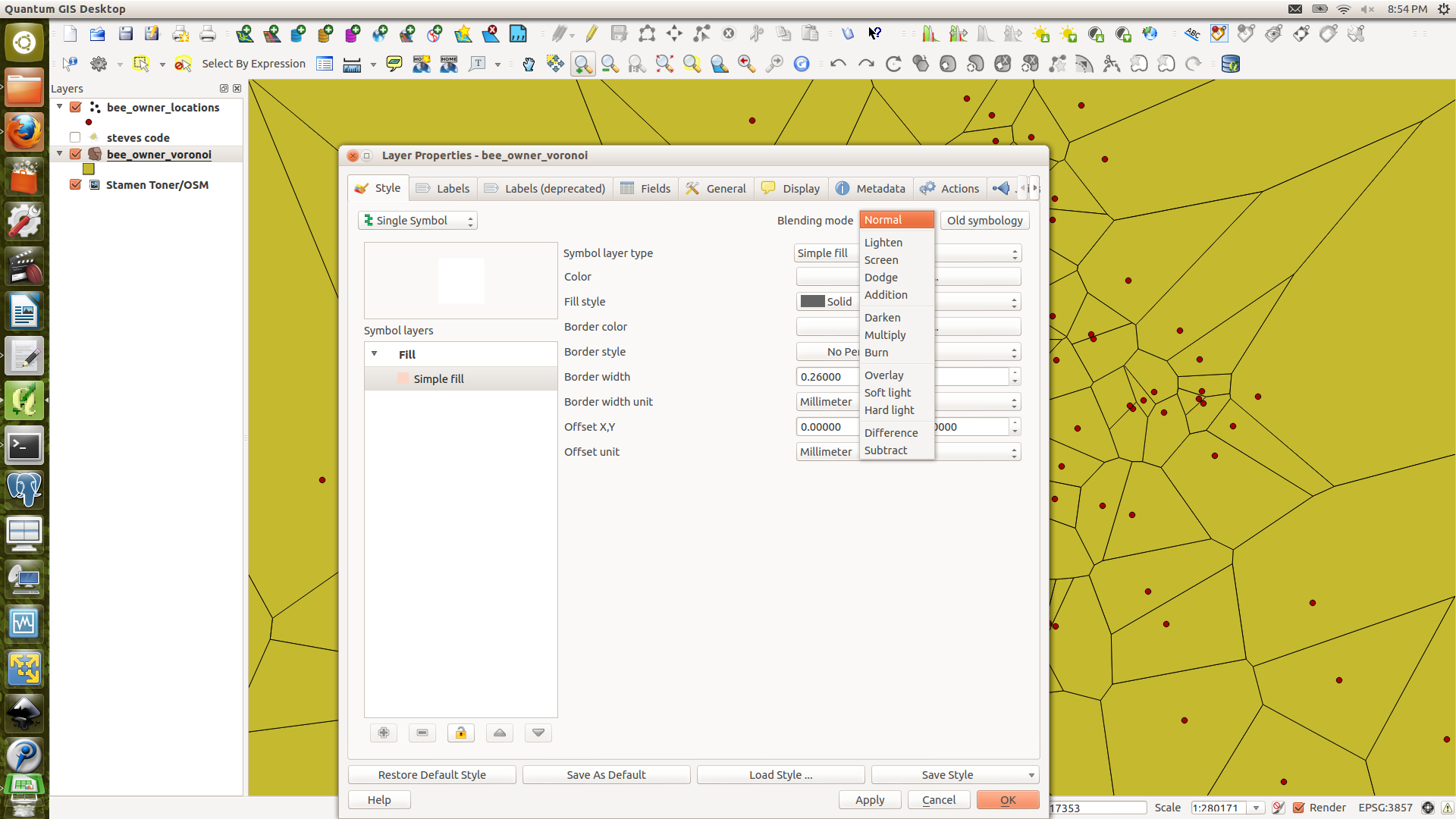Open the Add PostGIS Layer dialog
Viewport: 1456px width, 819px height.
tap(299, 33)
